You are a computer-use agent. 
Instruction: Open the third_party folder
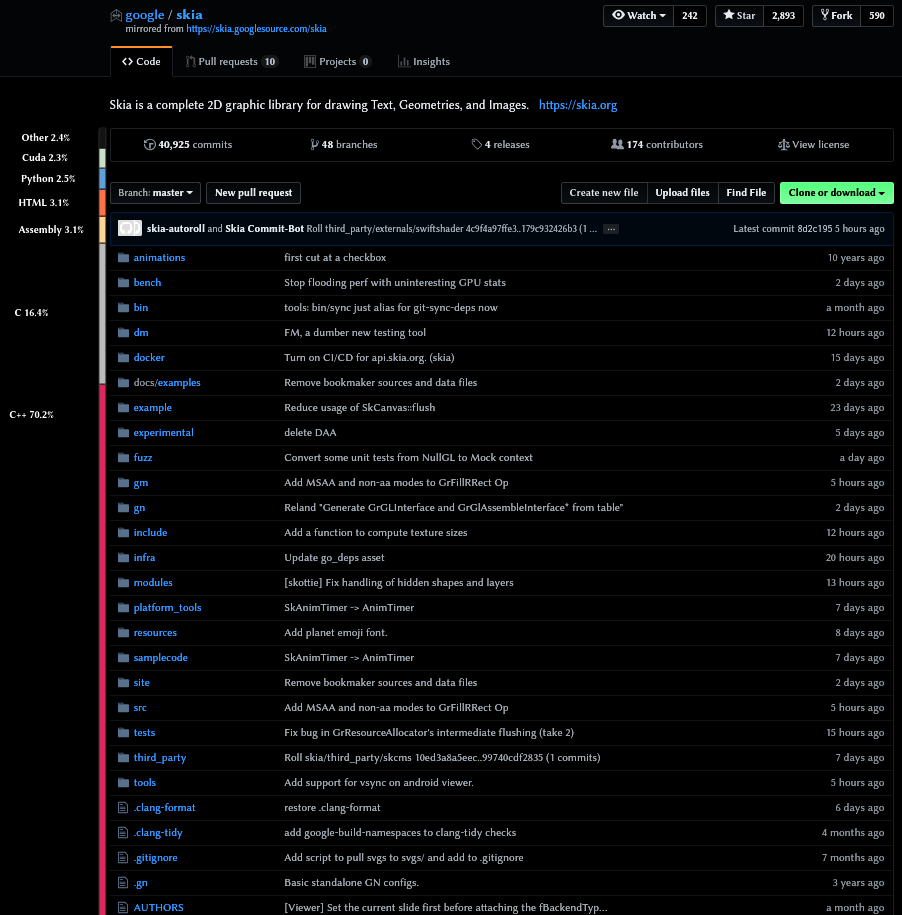[159, 758]
